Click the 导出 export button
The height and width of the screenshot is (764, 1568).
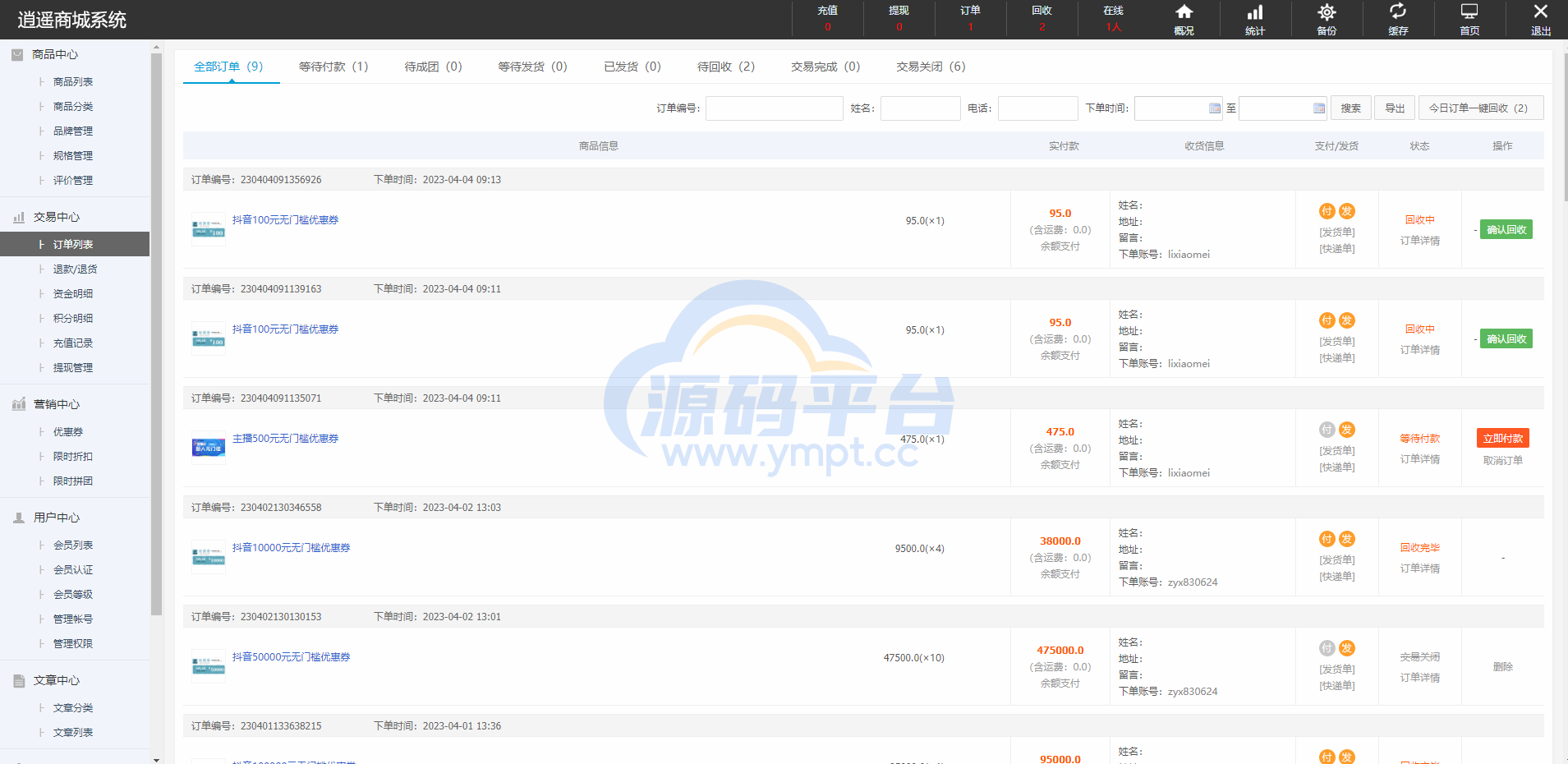click(x=1395, y=108)
